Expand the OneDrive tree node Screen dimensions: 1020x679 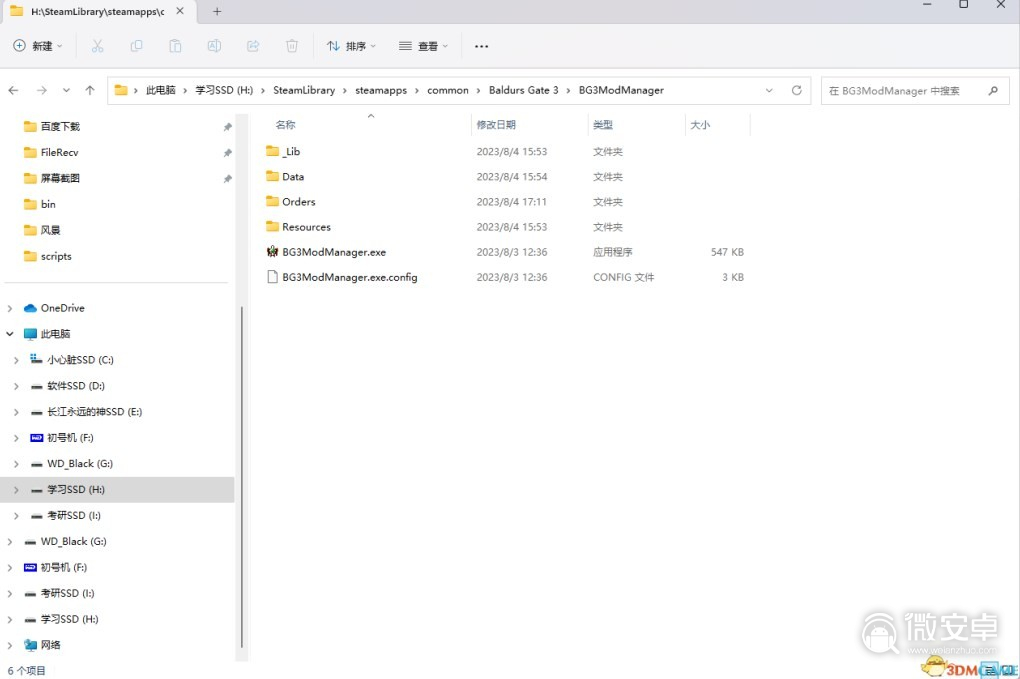[x=10, y=308]
